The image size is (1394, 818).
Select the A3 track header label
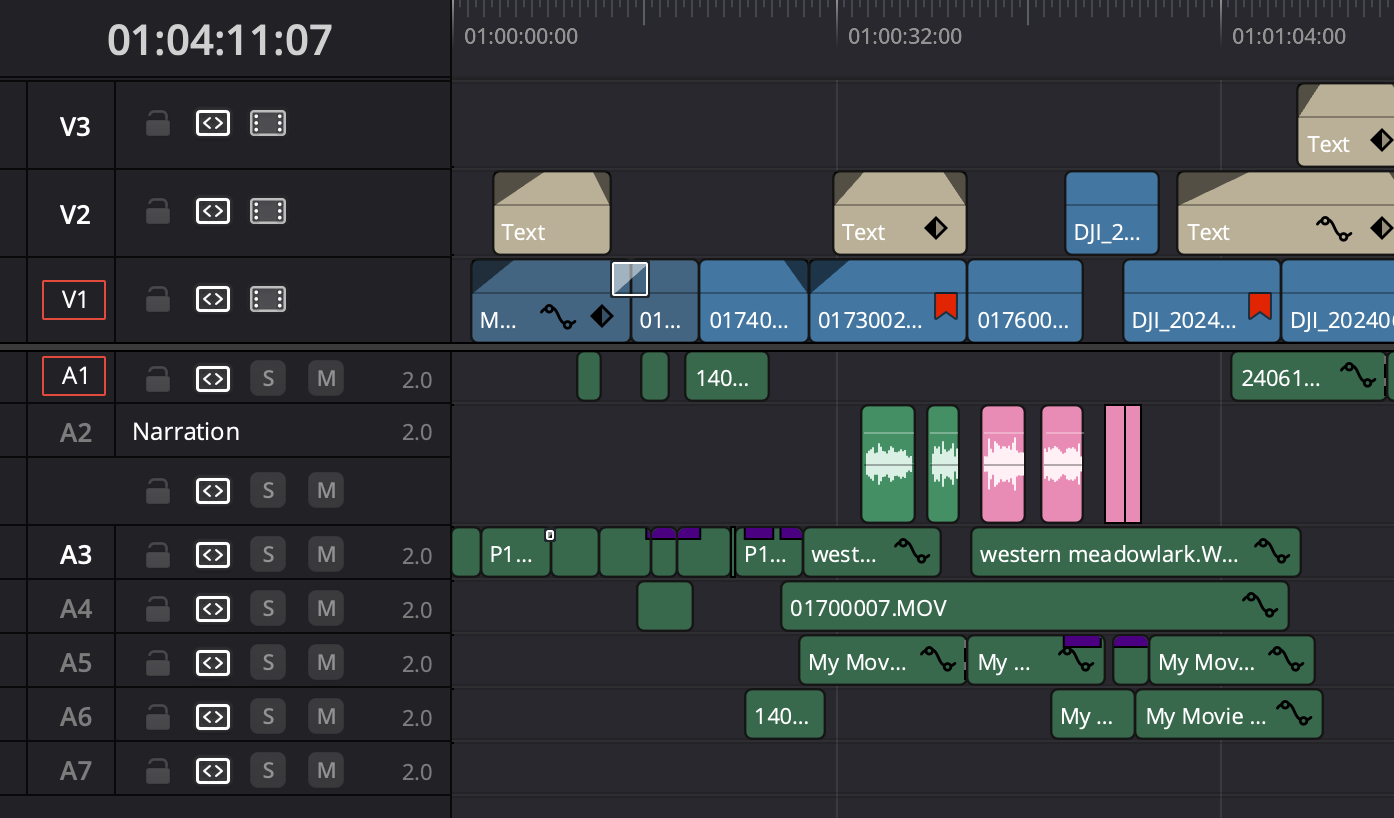(x=75, y=555)
